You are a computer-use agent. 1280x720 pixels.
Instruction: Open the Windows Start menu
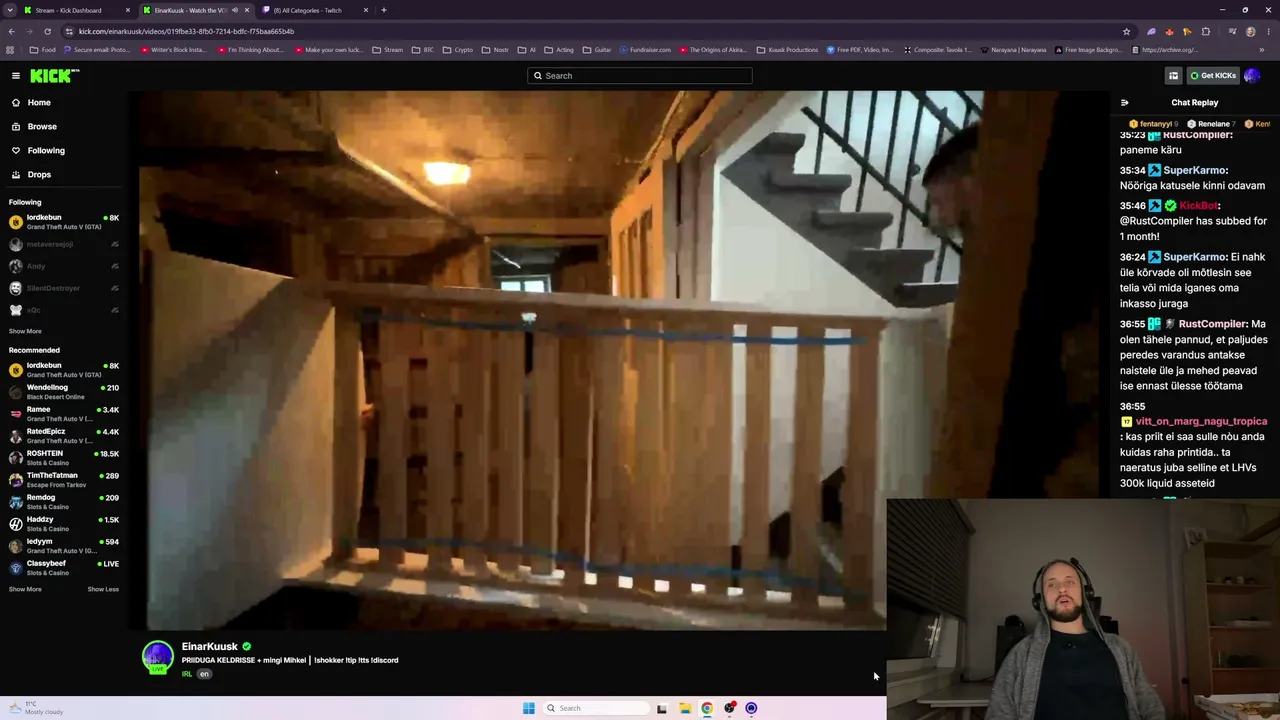529,708
